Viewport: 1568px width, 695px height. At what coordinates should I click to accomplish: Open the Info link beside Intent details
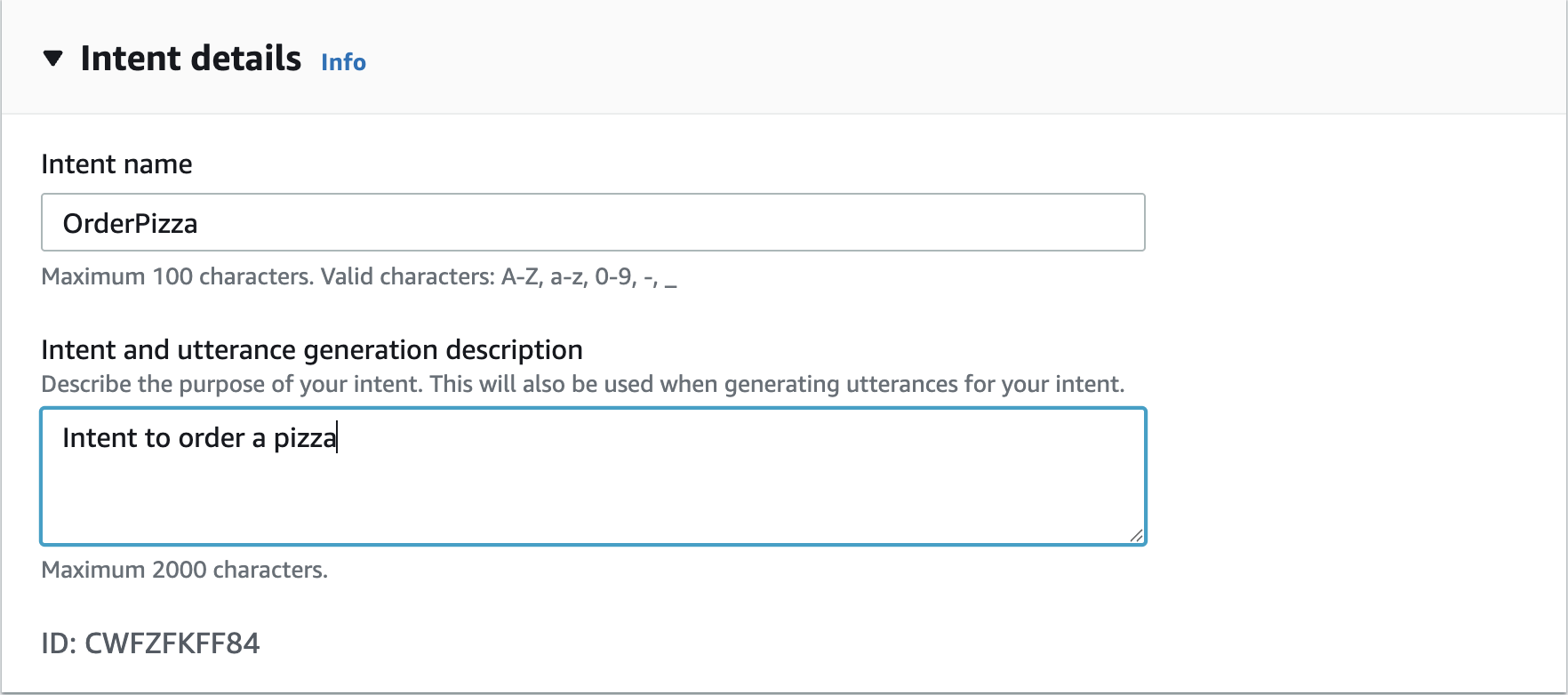[x=343, y=62]
